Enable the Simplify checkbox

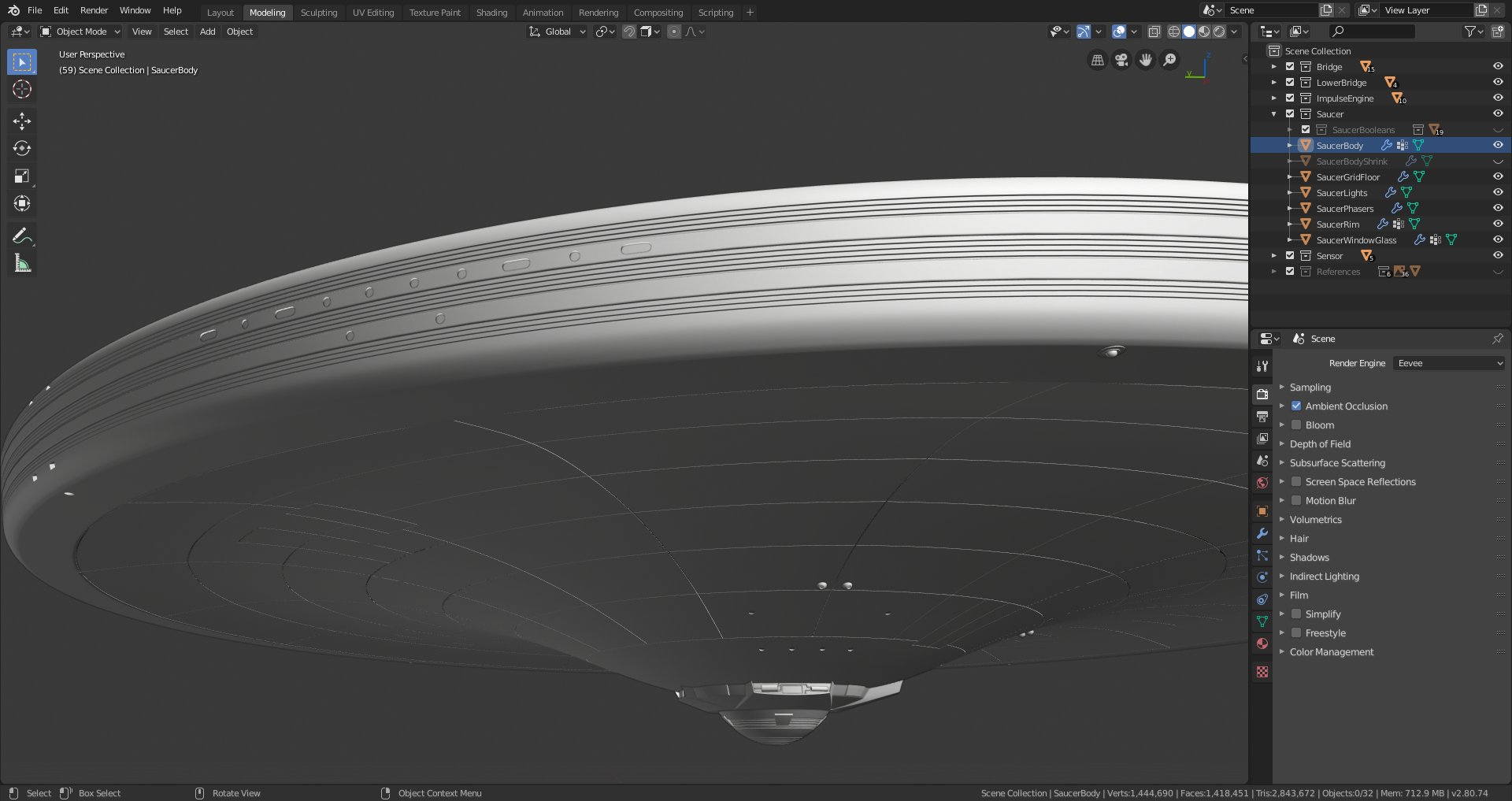click(x=1296, y=614)
